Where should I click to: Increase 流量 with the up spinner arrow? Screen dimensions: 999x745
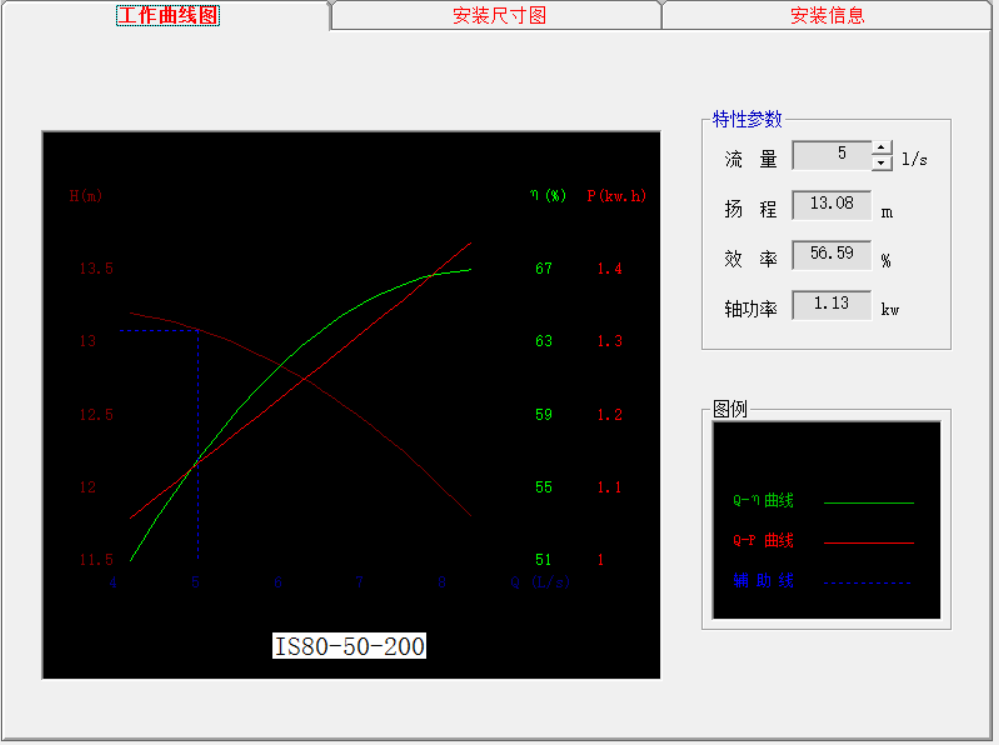(881, 148)
